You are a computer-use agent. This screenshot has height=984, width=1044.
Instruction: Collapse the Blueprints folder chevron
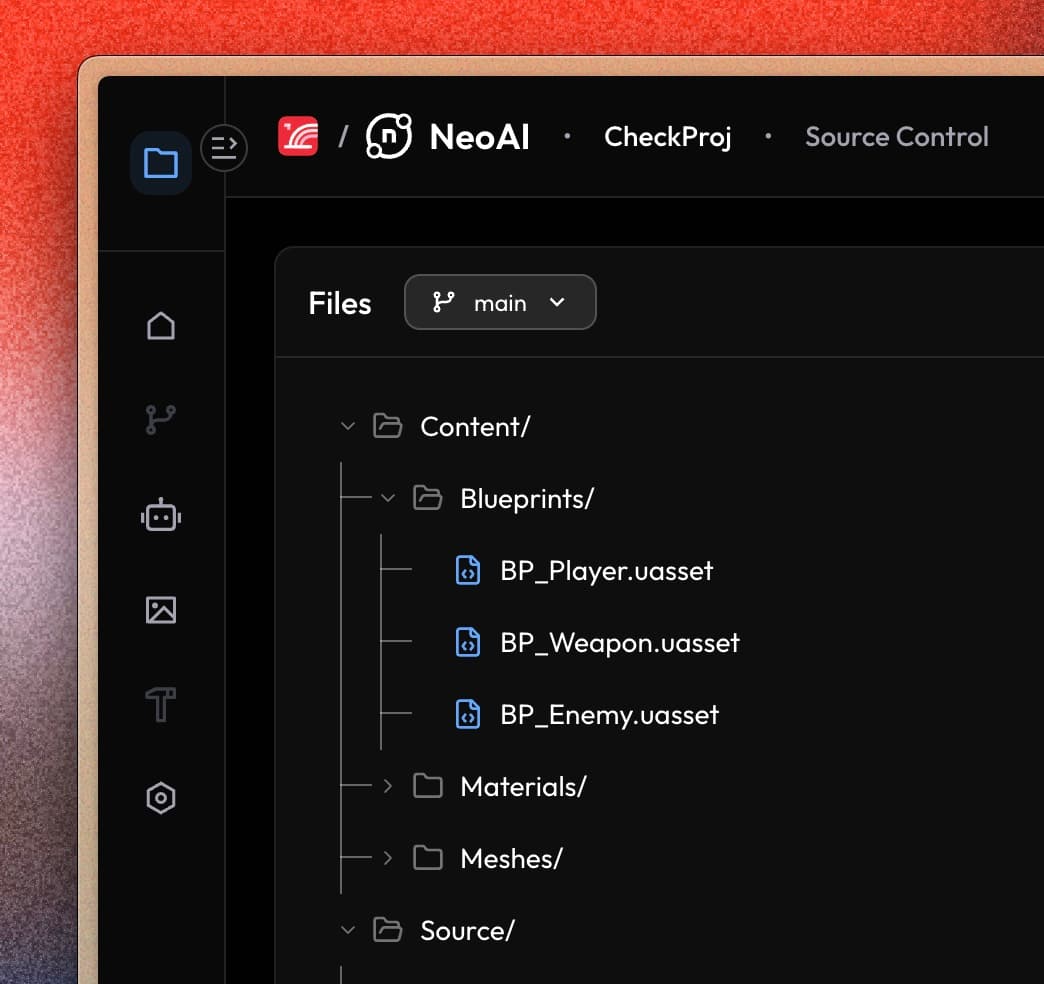pyautogui.click(x=388, y=498)
